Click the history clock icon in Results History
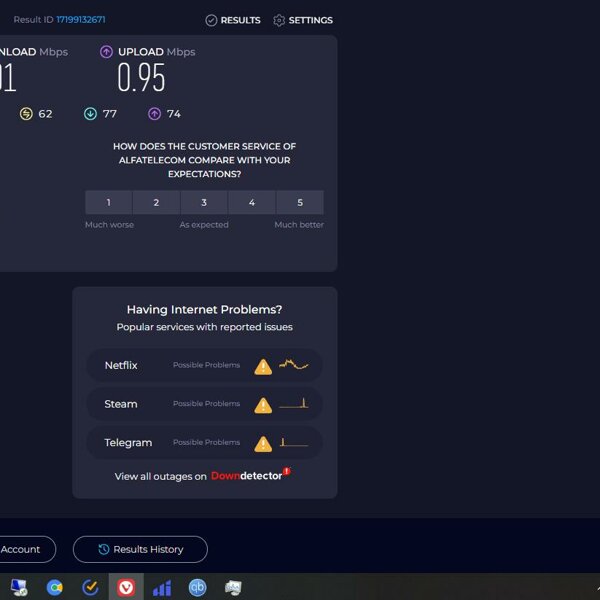Viewport: 600px width, 600px height. [104, 549]
